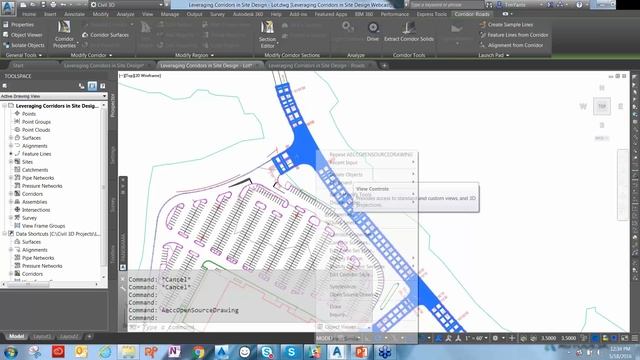Click Extract Corridor Solids tool
The image size is (640, 360).
[x=409, y=32]
